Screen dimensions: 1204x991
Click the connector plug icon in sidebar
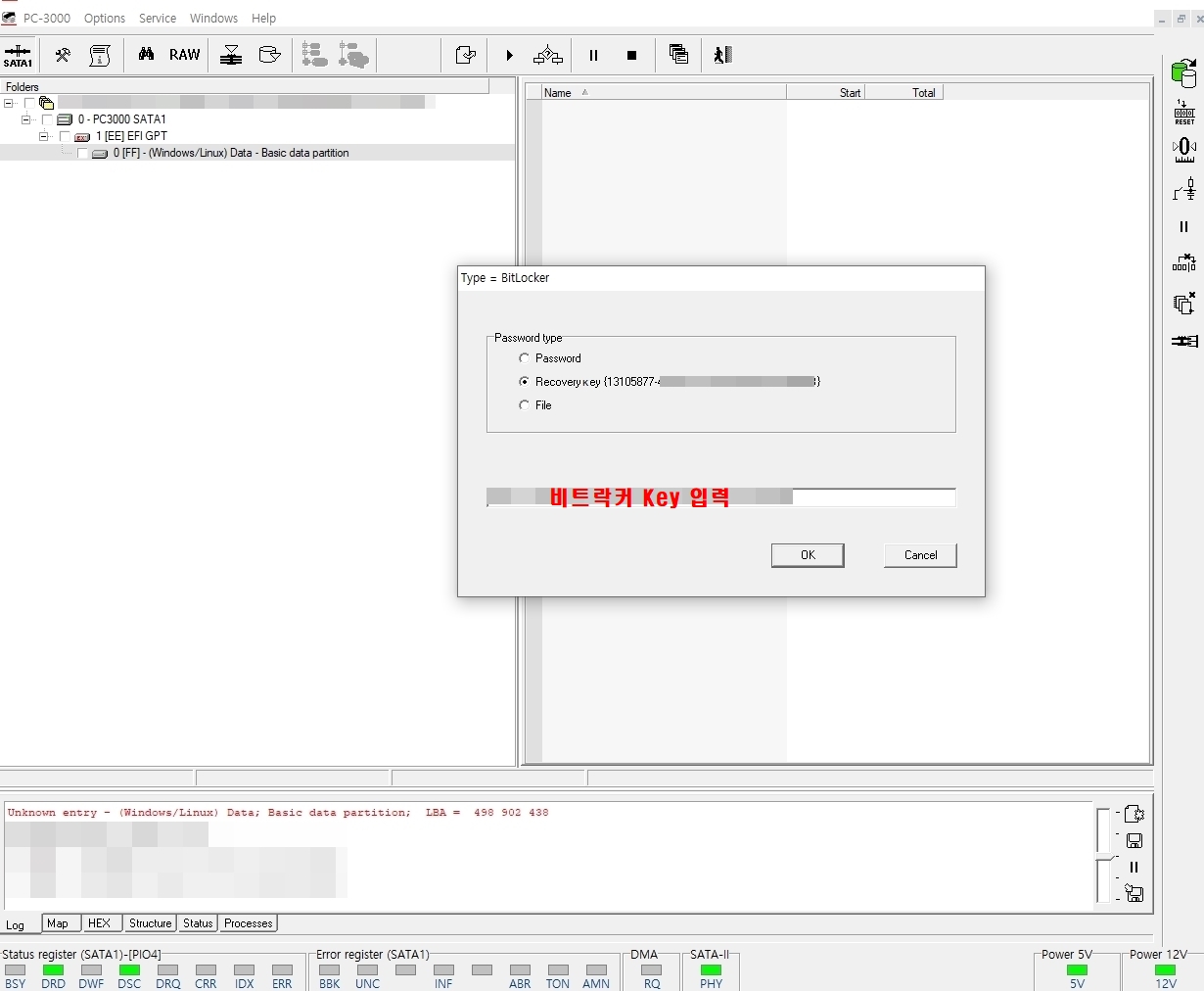point(1184,341)
